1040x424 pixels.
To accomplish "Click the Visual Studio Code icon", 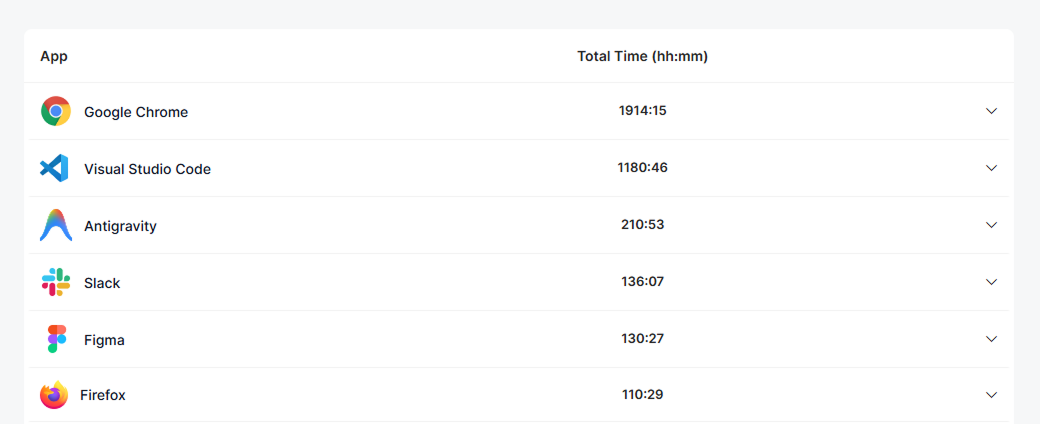I will pyautogui.click(x=54, y=168).
